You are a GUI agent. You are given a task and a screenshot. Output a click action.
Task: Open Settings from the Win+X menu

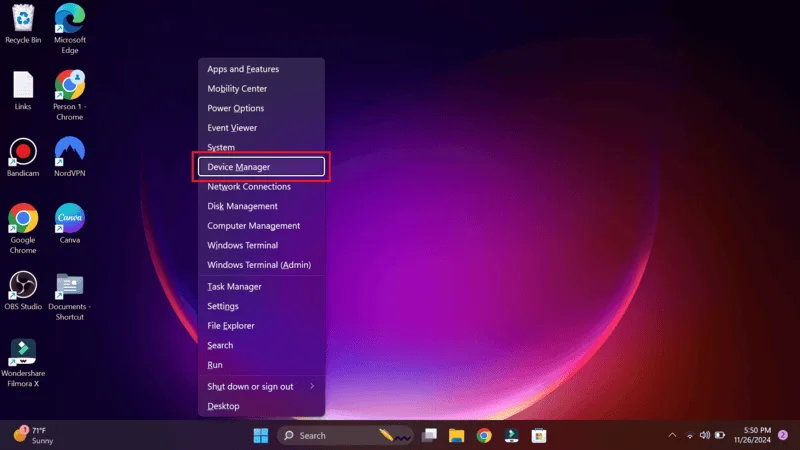click(261, 306)
